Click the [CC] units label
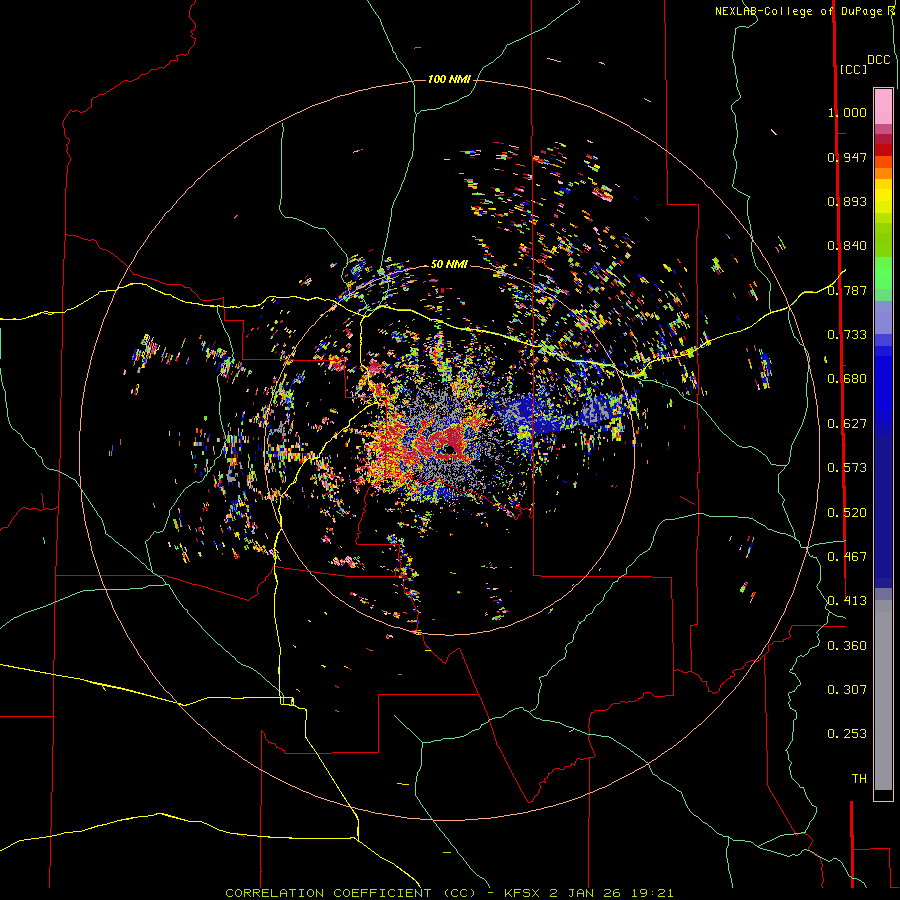The width and height of the screenshot is (900, 900). [x=853, y=69]
